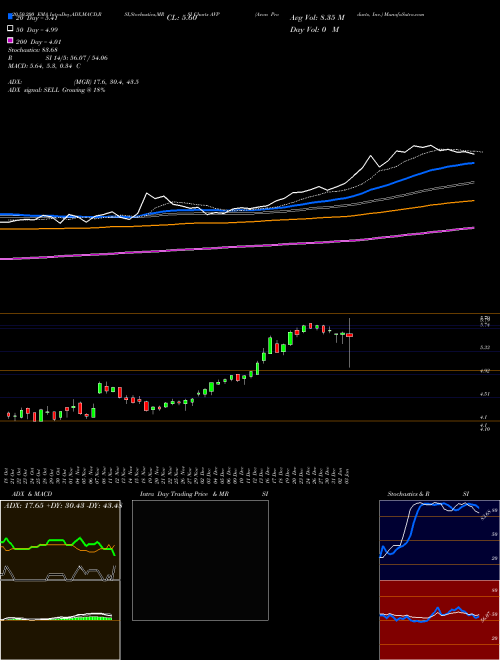Click the 'Stochastics: 83.68' reading
The image size is (500, 660).
[x=32, y=50]
